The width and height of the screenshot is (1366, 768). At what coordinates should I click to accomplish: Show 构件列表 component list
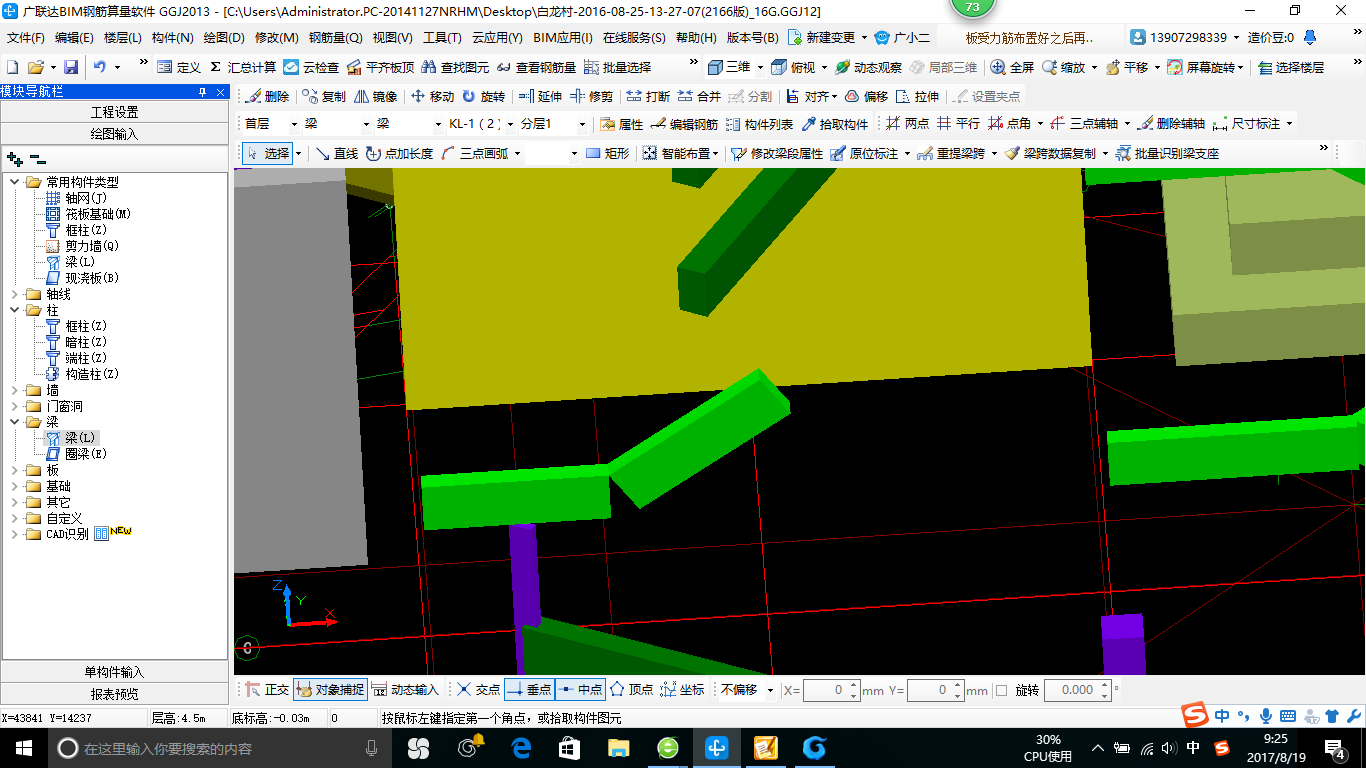pos(759,125)
